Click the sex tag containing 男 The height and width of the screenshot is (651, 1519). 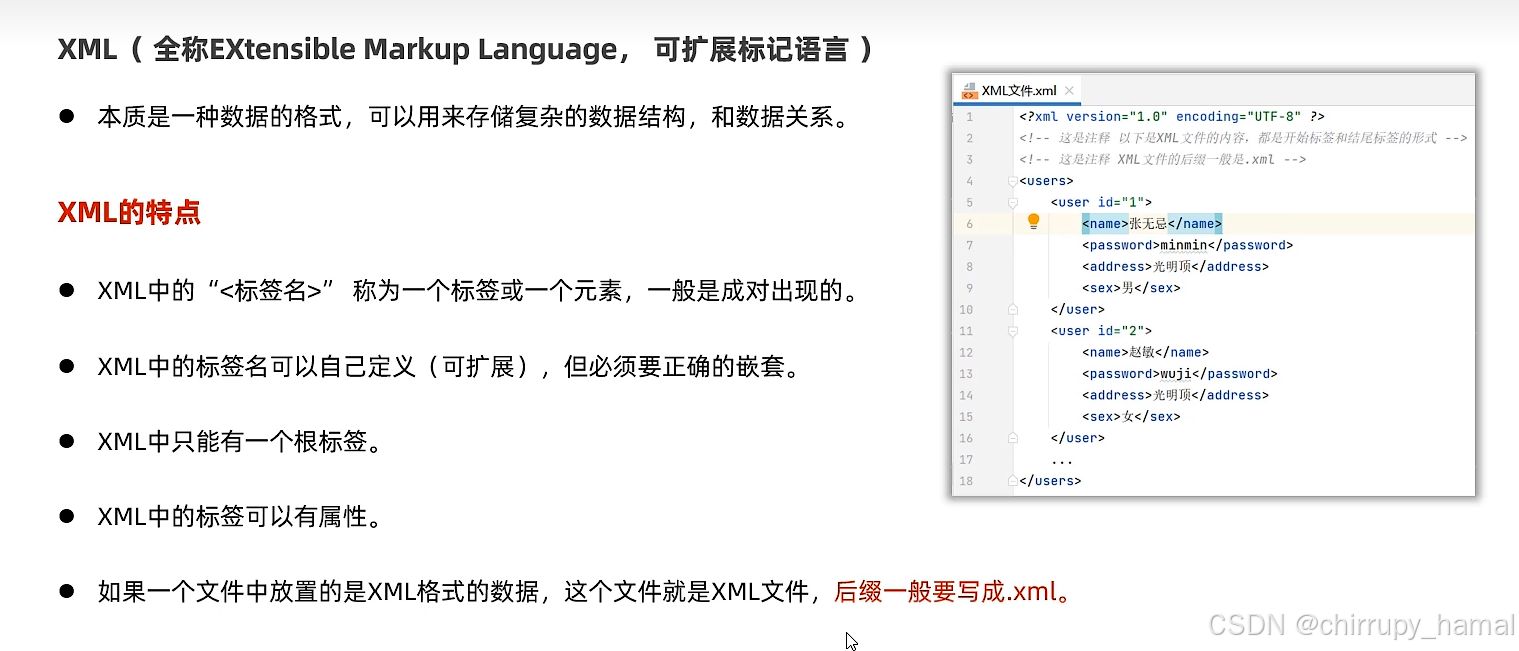pos(1131,288)
